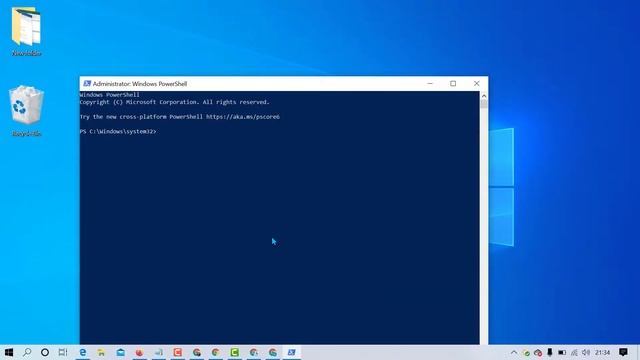Click the PowerShell scrollbar thumb

point(484,104)
